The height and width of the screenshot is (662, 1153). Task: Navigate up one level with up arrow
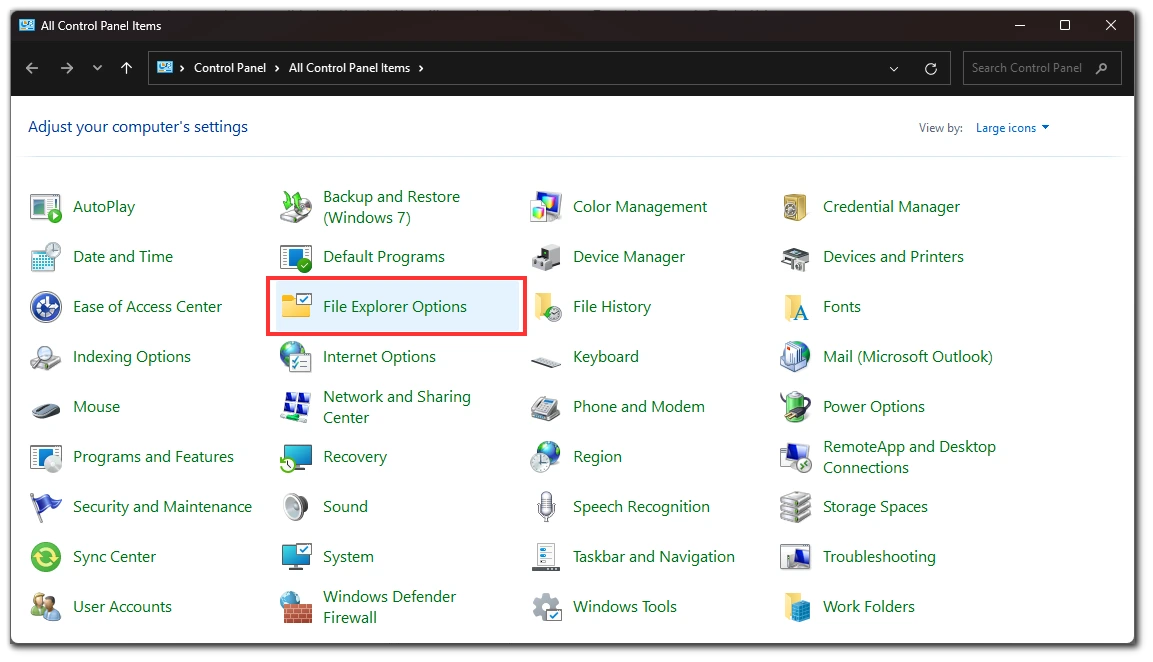tap(126, 68)
